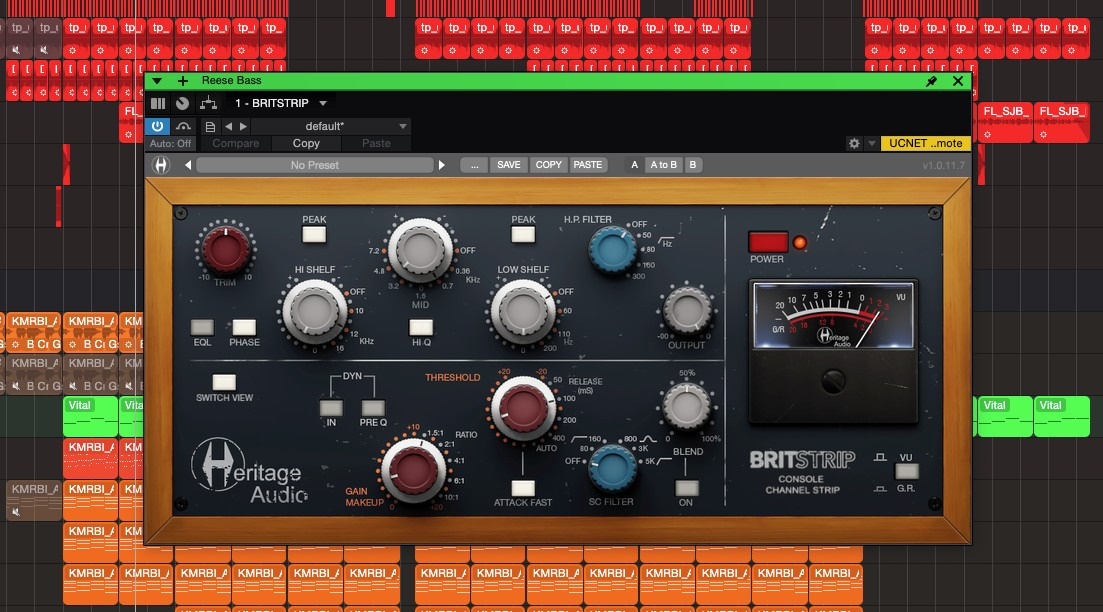Click the red POWER button
The image size is (1103, 612).
(x=767, y=242)
